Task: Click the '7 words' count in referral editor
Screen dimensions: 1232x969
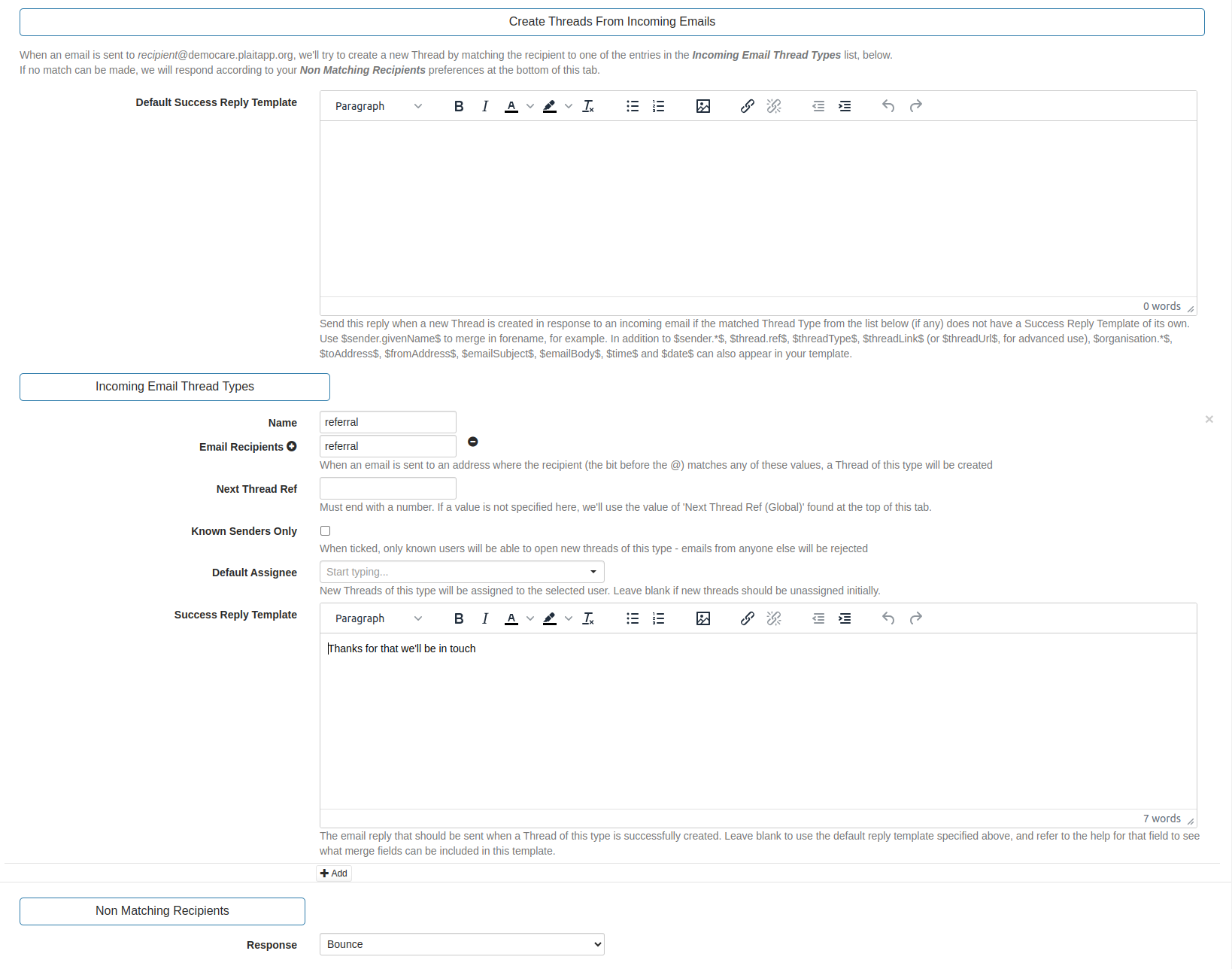Action: [x=1162, y=819]
